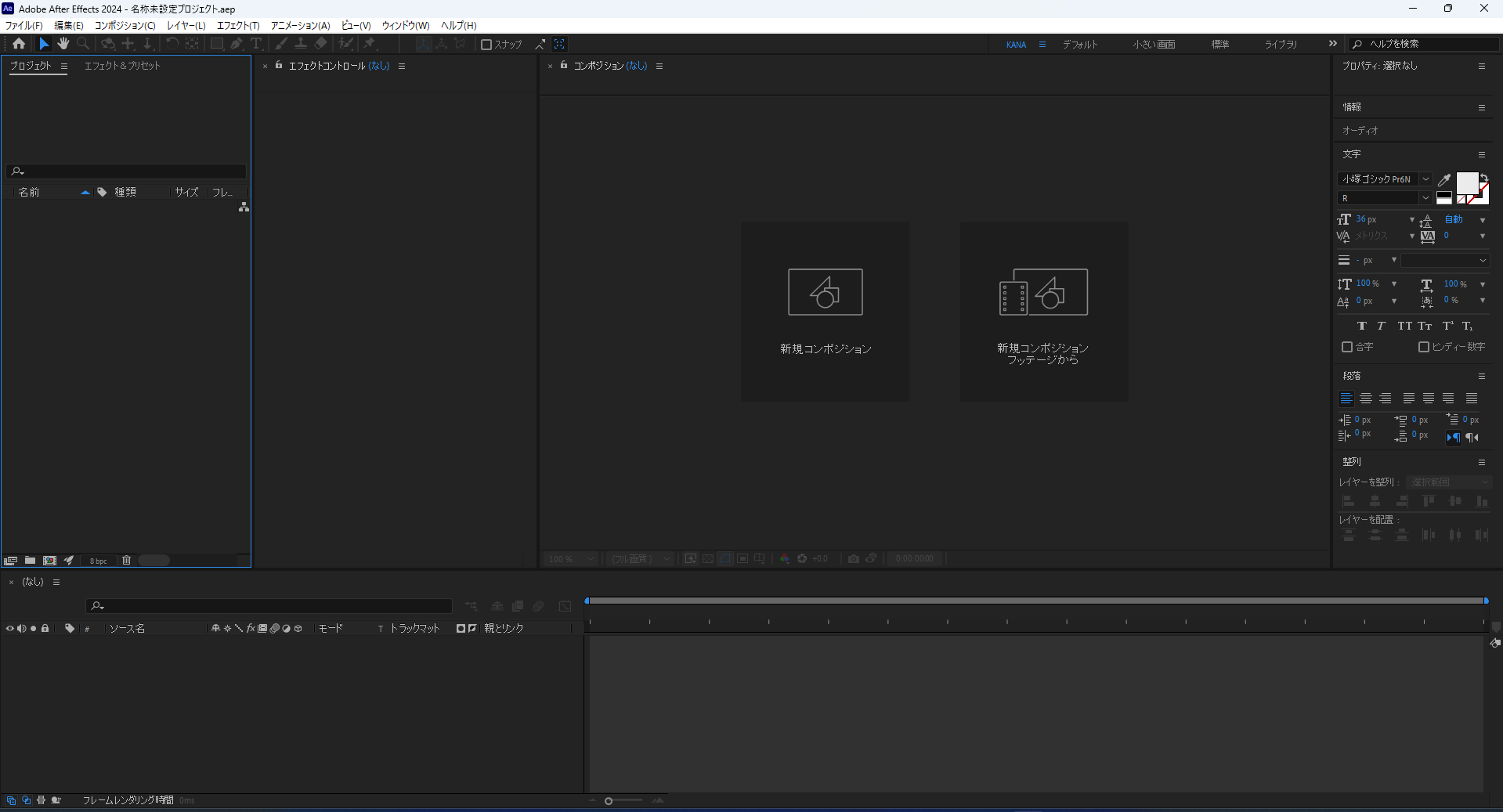
Task: Click the Project panel search field
Action: click(x=127, y=171)
